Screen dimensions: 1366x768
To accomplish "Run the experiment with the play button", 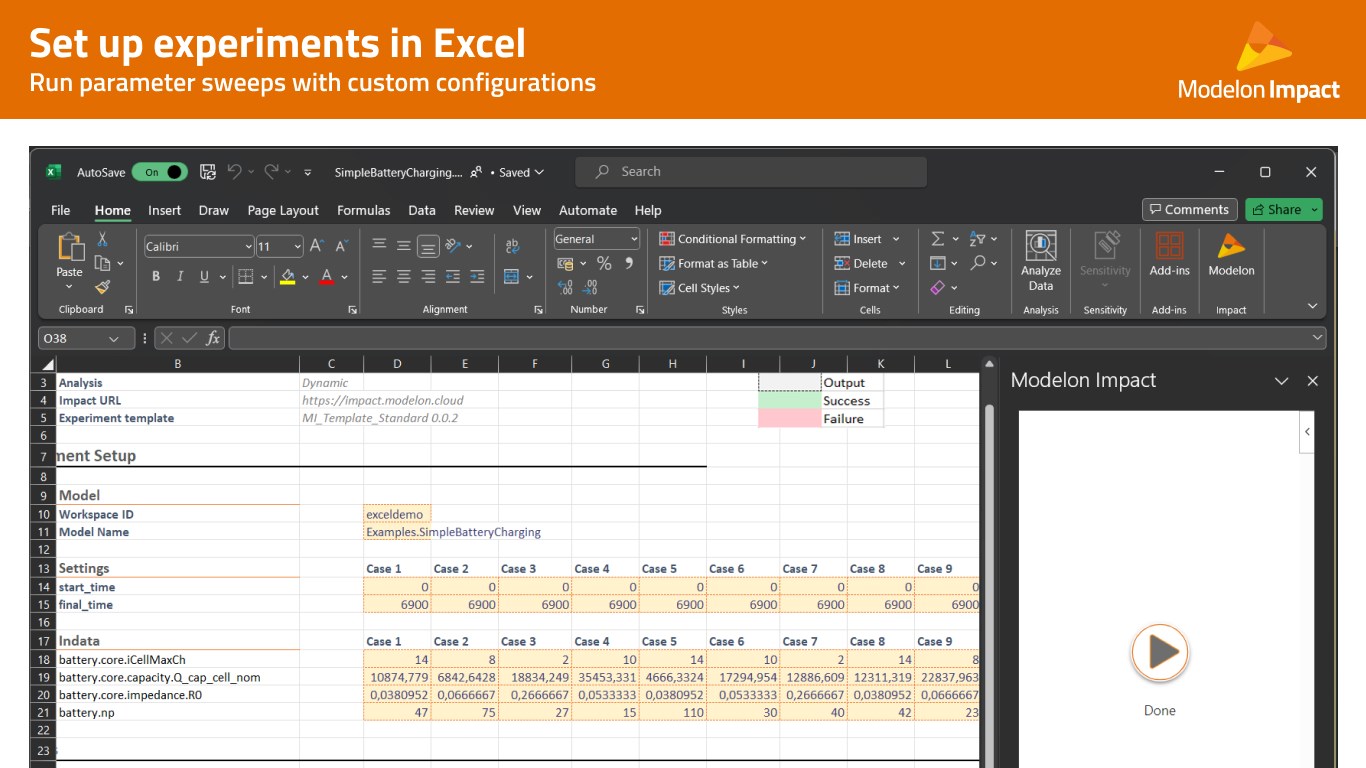I will pyautogui.click(x=1160, y=652).
